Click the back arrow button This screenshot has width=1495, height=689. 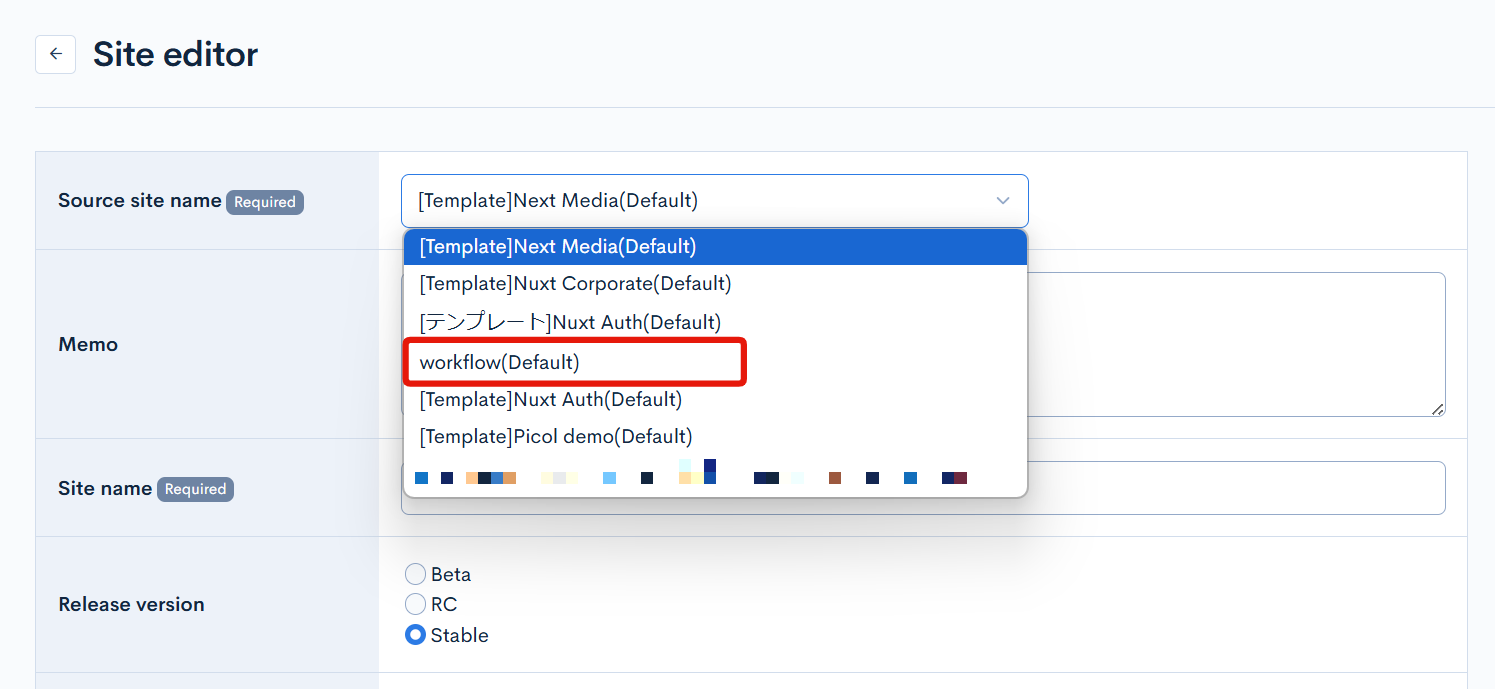coord(55,54)
